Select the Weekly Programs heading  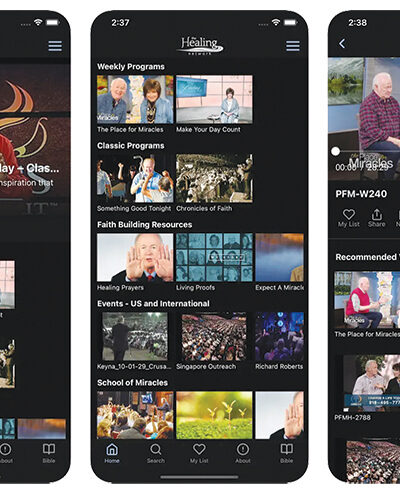pos(131,67)
